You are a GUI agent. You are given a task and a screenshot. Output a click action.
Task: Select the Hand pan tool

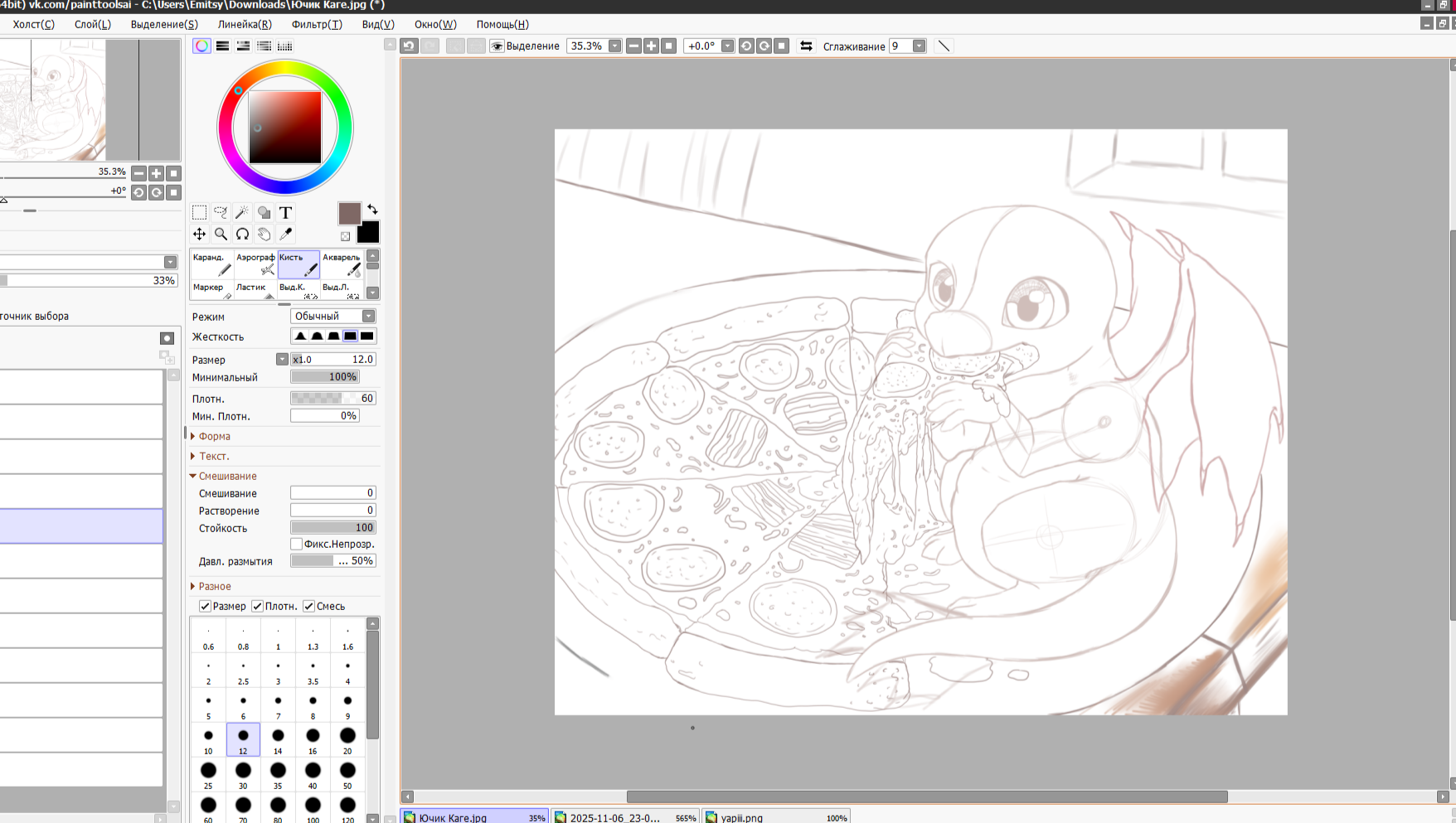pyautogui.click(x=264, y=235)
